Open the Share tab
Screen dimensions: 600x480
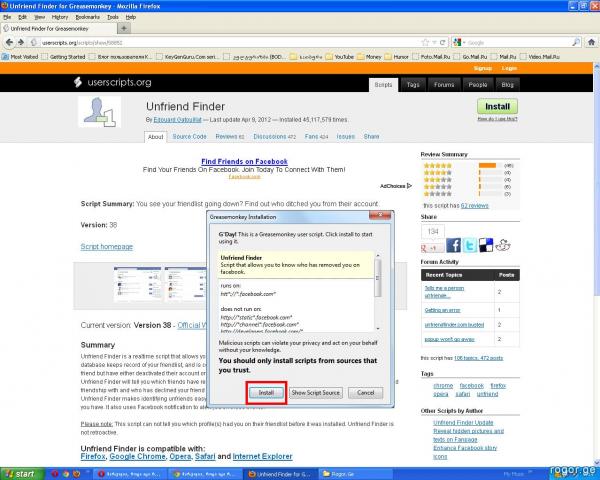[371, 137]
